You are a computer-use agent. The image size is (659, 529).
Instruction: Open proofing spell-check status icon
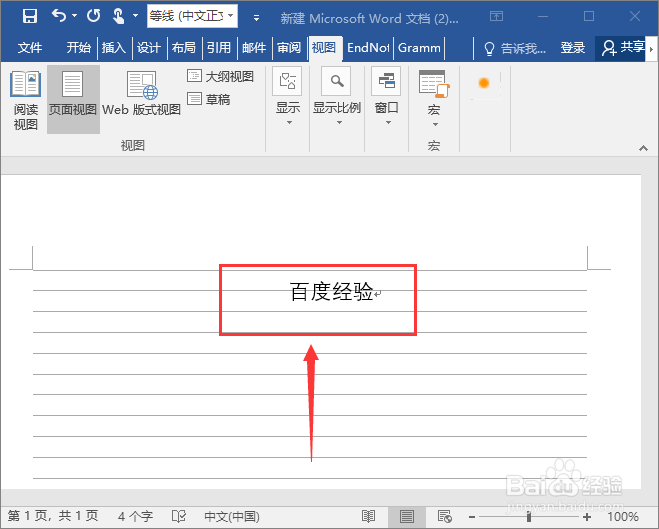(179, 516)
